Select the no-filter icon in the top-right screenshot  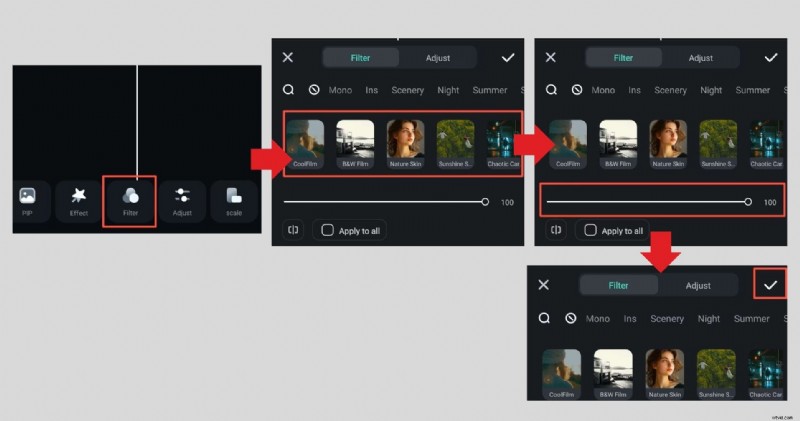tap(577, 90)
